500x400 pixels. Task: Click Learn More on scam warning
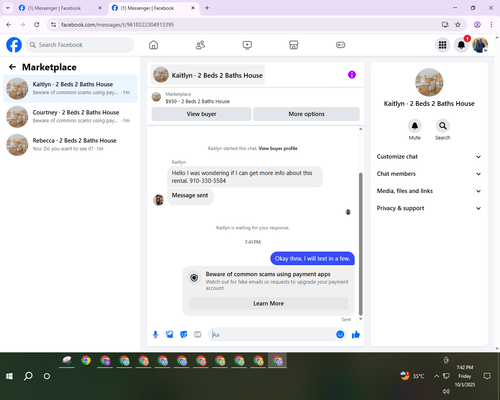point(268,303)
